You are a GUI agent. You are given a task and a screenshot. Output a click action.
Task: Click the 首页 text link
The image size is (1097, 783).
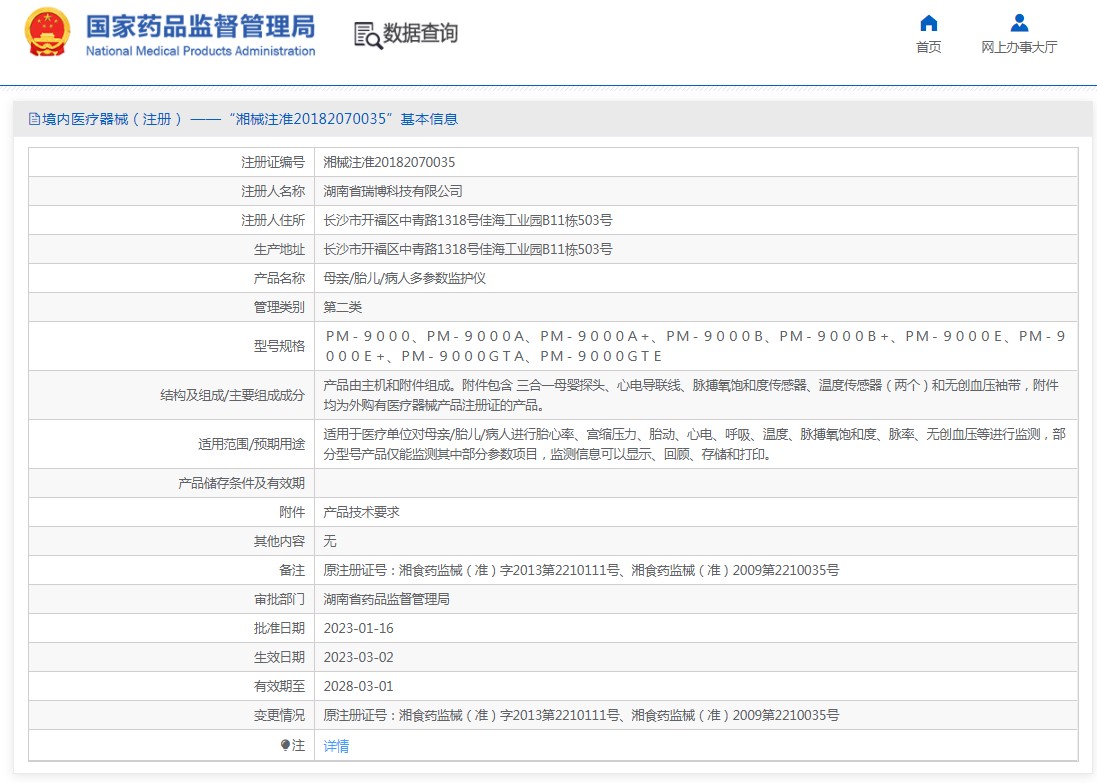pyautogui.click(x=928, y=47)
